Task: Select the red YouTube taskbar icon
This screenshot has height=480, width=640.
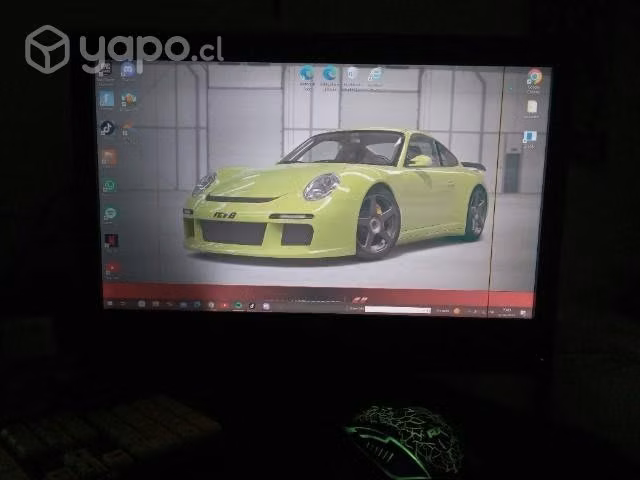Action: tap(224, 305)
